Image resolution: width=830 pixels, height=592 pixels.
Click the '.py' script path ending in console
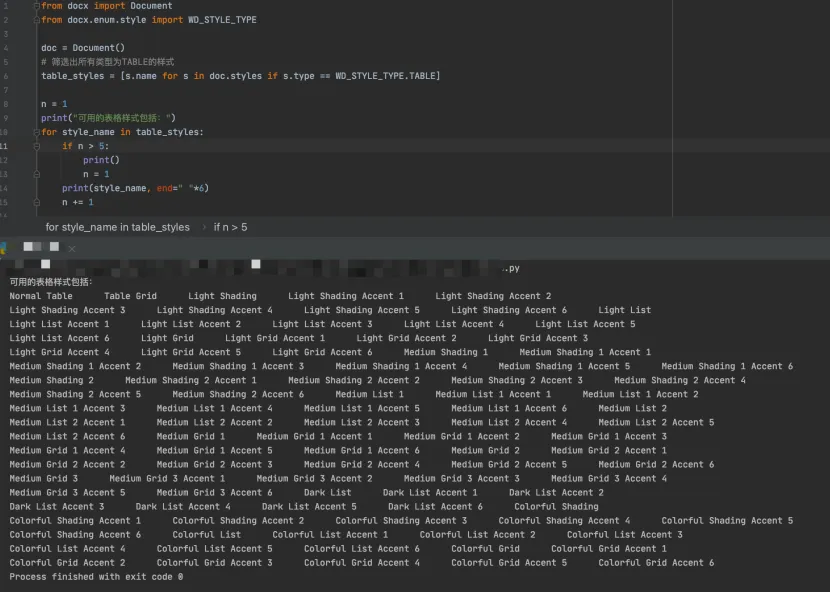[511, 268]
